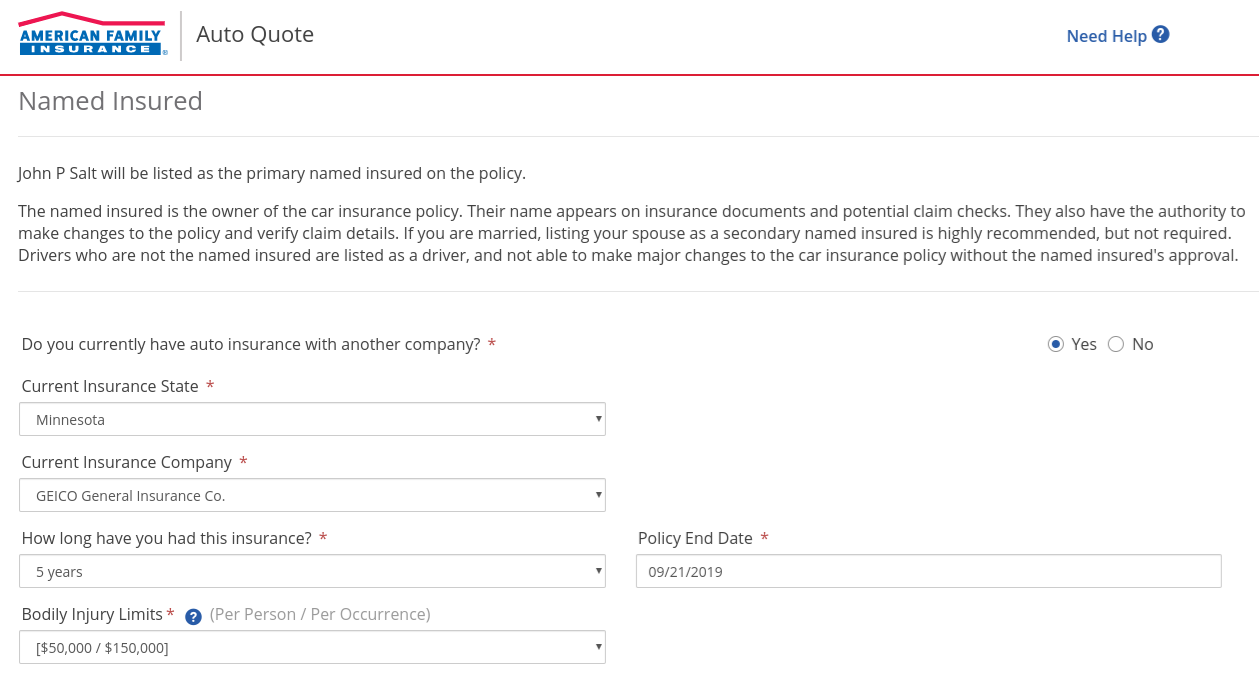
Task: Open help icon beside Bodily Injury Limits
Action: pos(194,616)
